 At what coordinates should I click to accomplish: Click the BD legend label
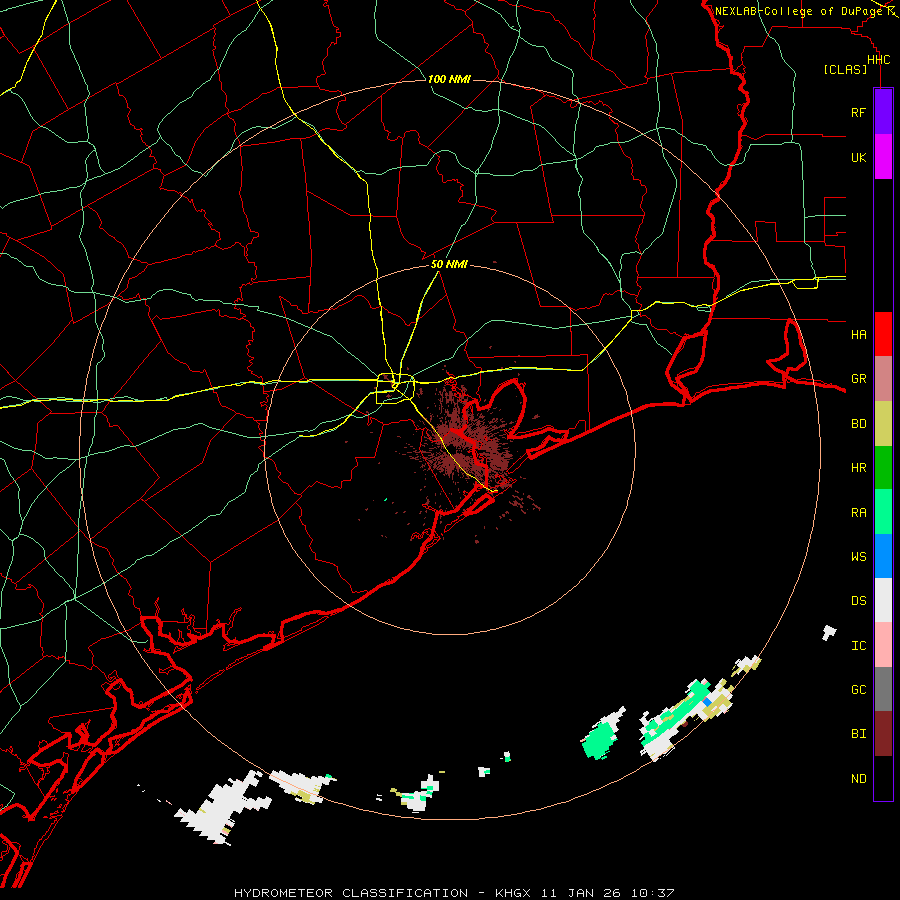coord(858,424)
